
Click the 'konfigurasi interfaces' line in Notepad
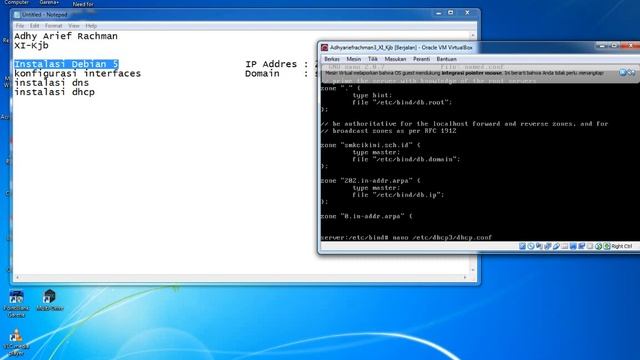(x=78, y=73)
